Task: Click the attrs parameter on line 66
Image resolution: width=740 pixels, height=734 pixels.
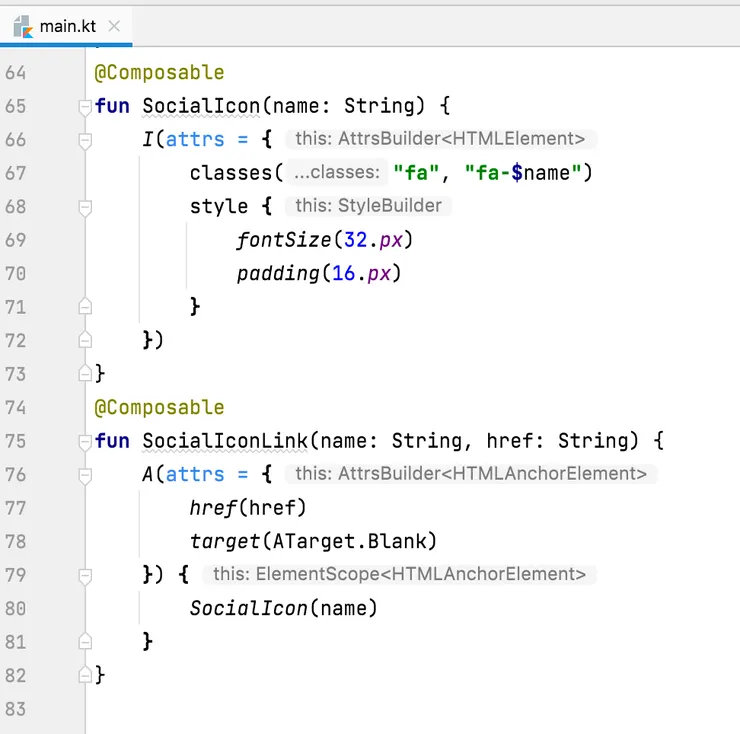Action: click(195, 140)
